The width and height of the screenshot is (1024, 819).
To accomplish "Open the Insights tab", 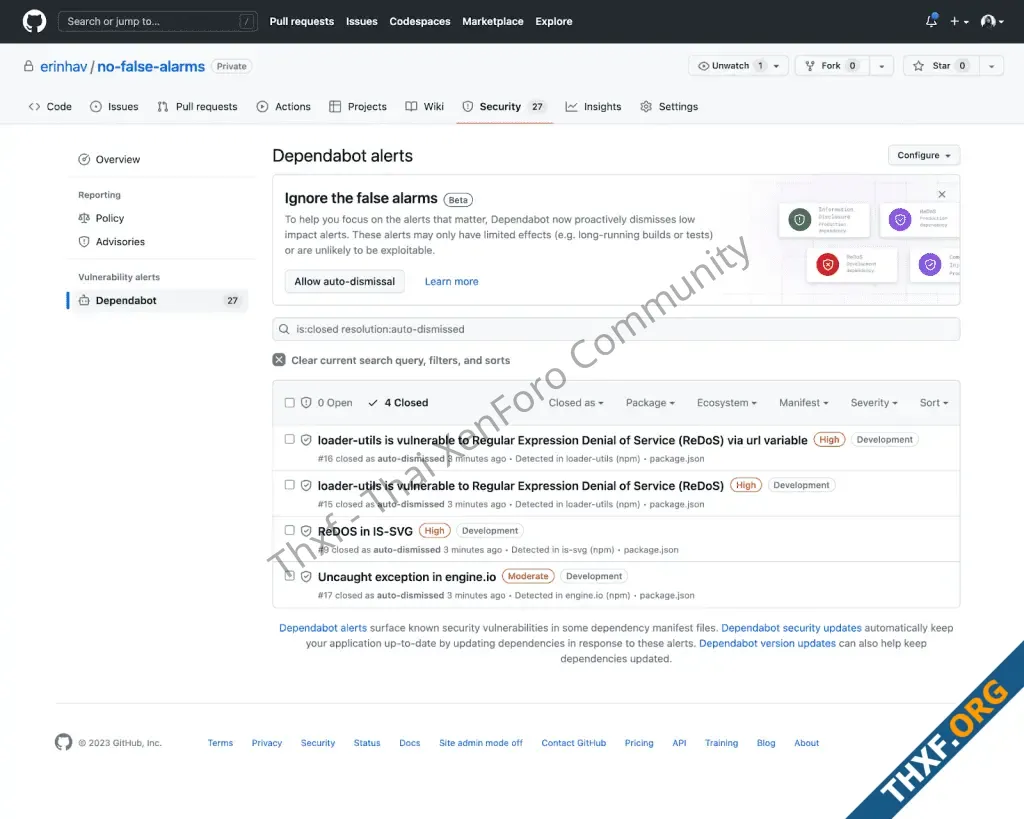I will click(594, 106).
